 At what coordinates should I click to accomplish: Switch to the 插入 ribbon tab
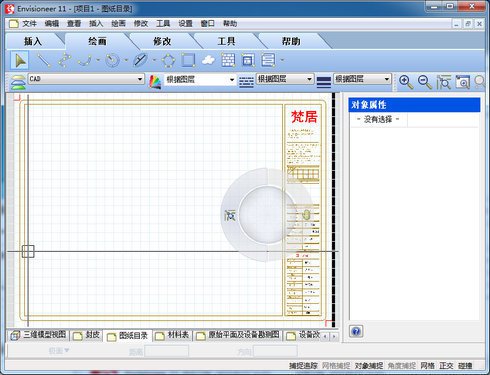[x=33, y=41]
